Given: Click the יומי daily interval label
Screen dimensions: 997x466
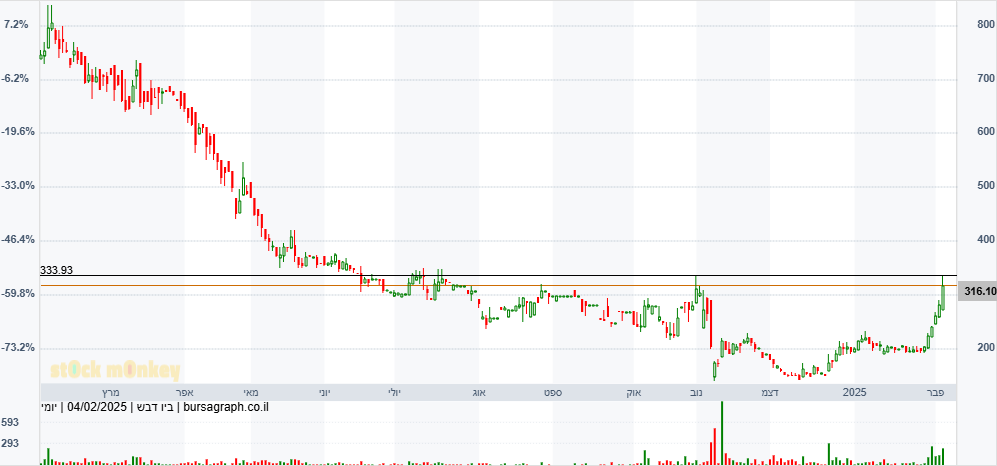Looking at the screenshot, I should [50, 408].
